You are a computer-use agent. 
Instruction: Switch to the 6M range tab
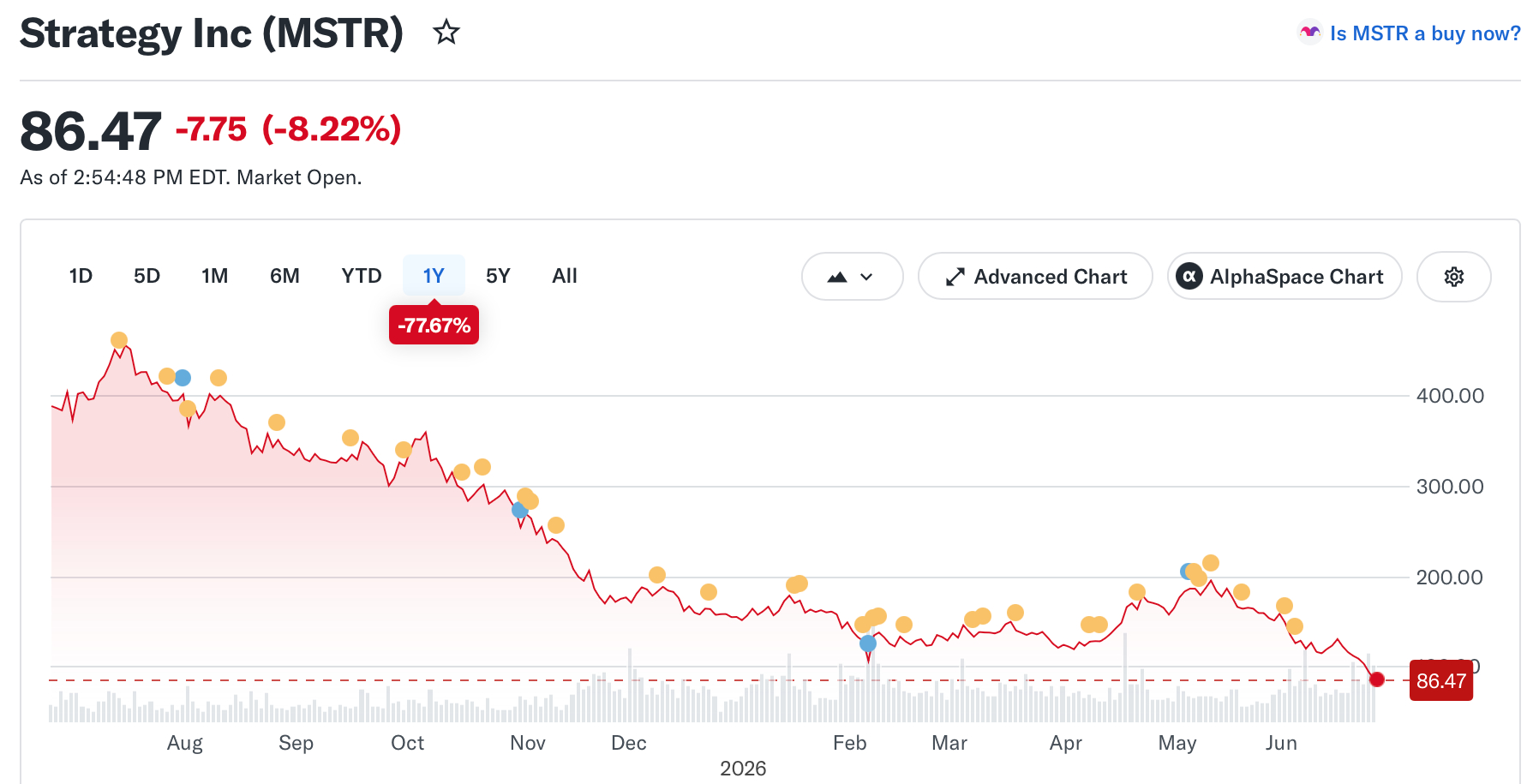[284, 276]
